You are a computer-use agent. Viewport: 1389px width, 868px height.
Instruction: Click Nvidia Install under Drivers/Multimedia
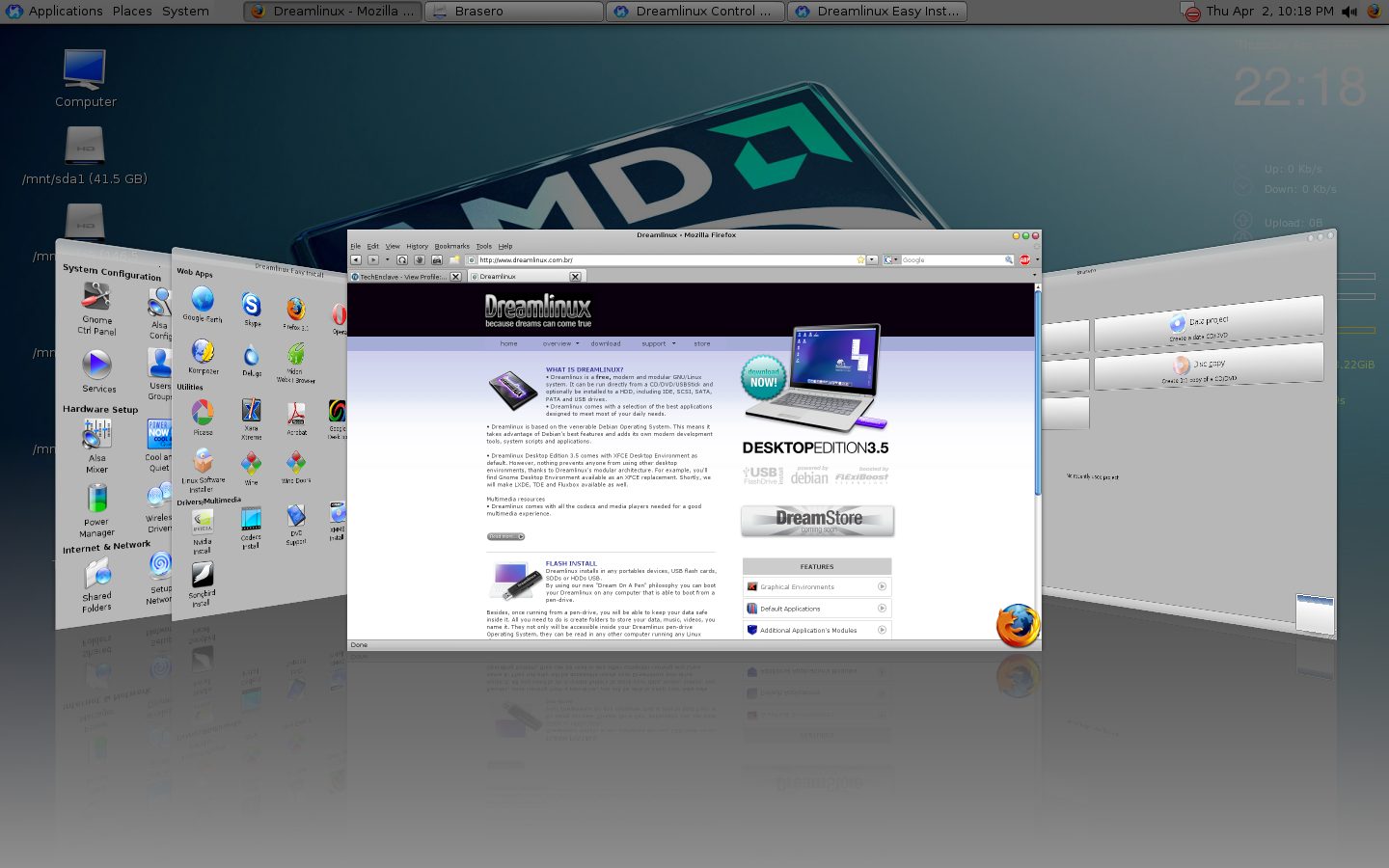pyautogui.click(x=203, y=522)
